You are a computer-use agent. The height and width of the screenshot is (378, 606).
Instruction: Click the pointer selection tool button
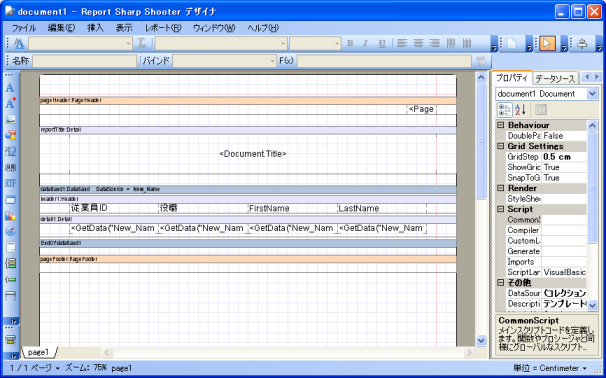click(x=546, y=44)
